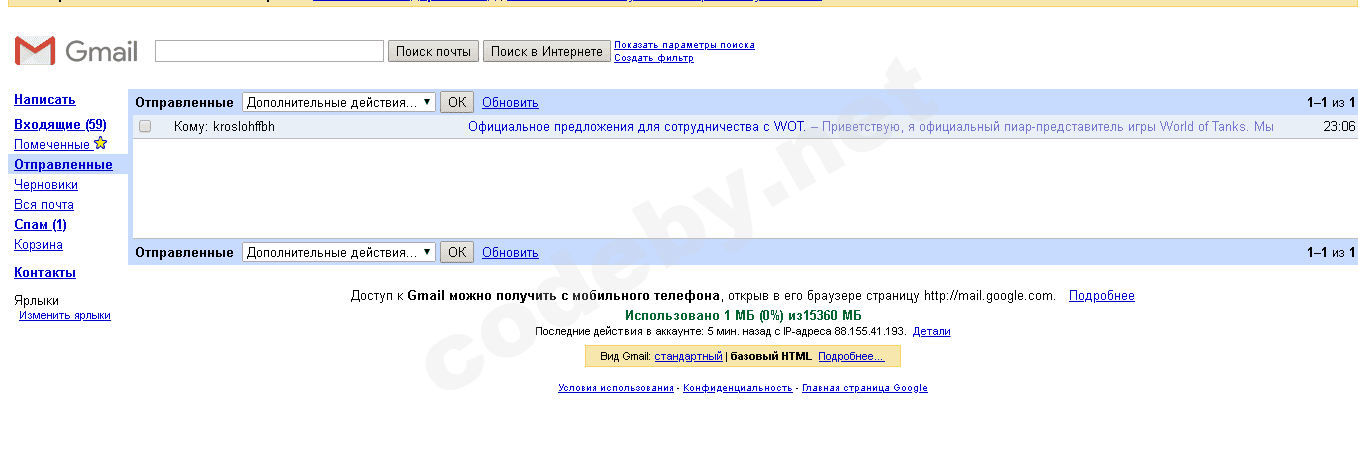Viewport: 1358px width, 467px height.
Task: Open Условия использования link
Action: point(616,388)
